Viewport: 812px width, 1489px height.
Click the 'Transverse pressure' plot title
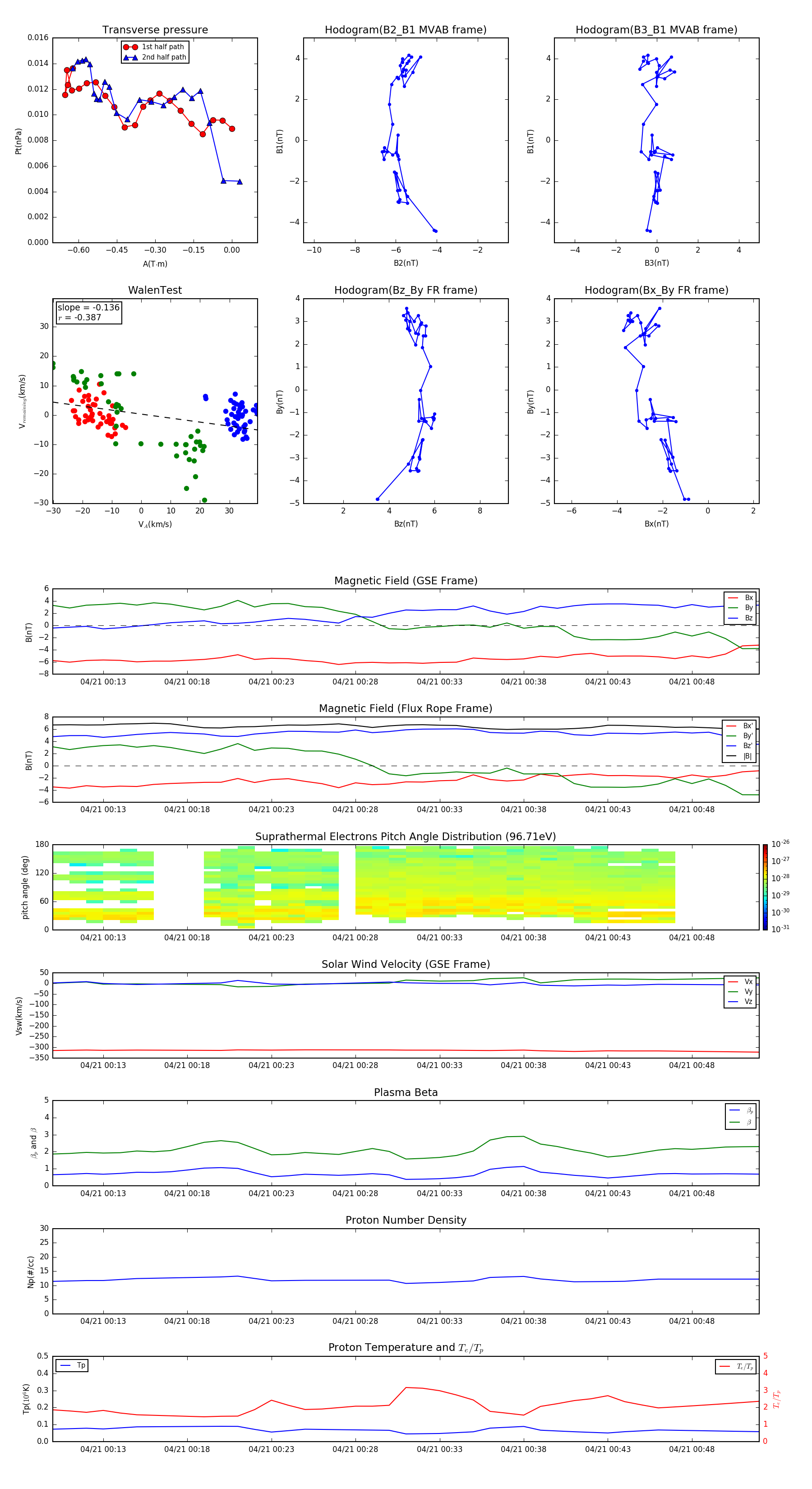(x=155, y=29)
